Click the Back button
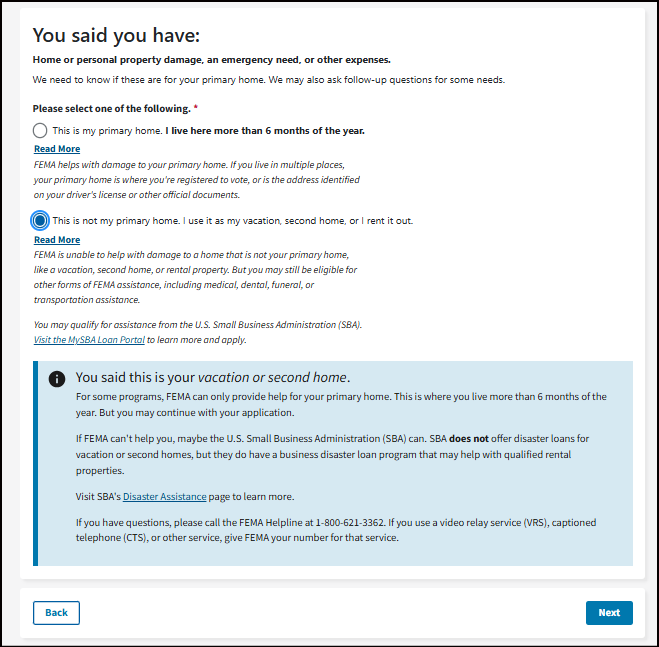The image size is (659, 647). (x=56, y=612)
